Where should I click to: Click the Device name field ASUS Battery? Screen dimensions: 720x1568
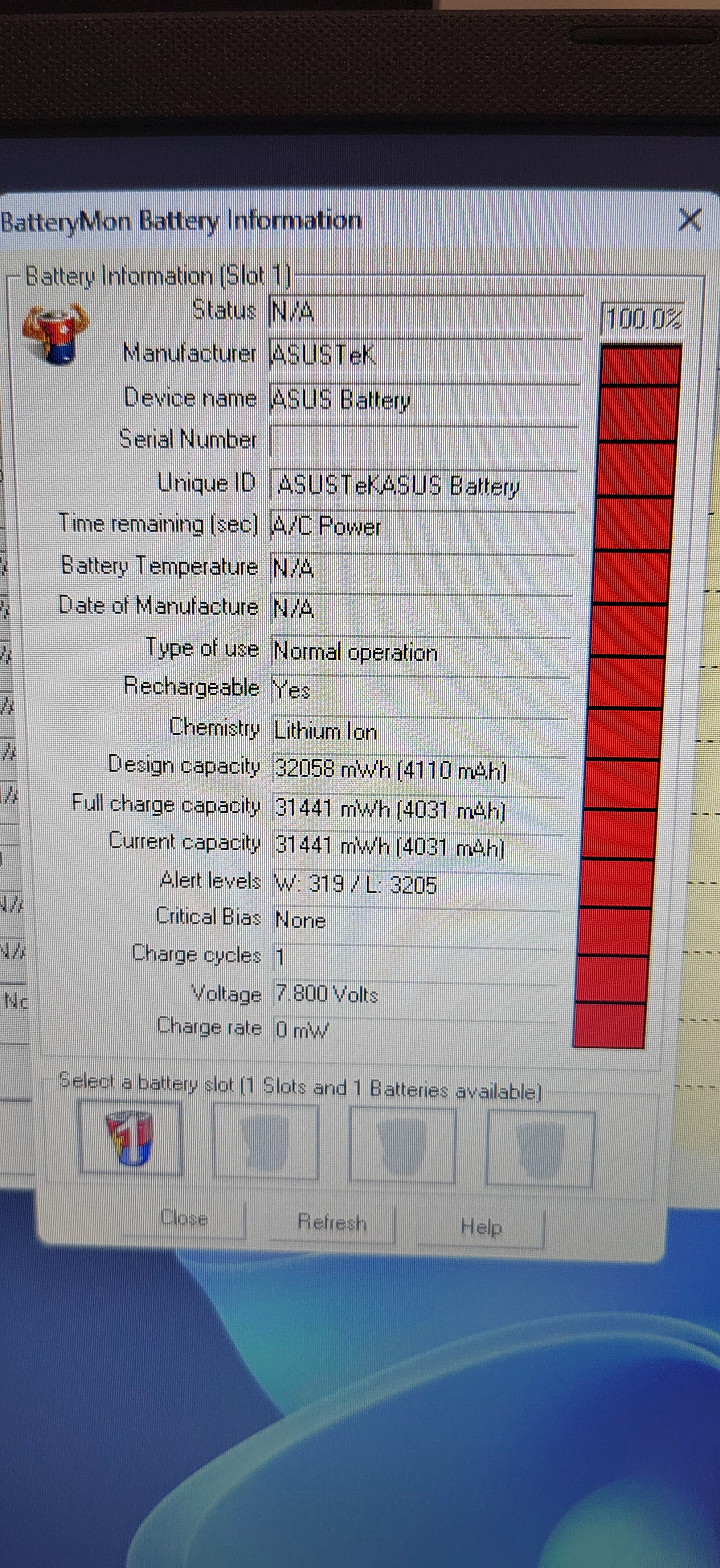(x=424, y=399)
